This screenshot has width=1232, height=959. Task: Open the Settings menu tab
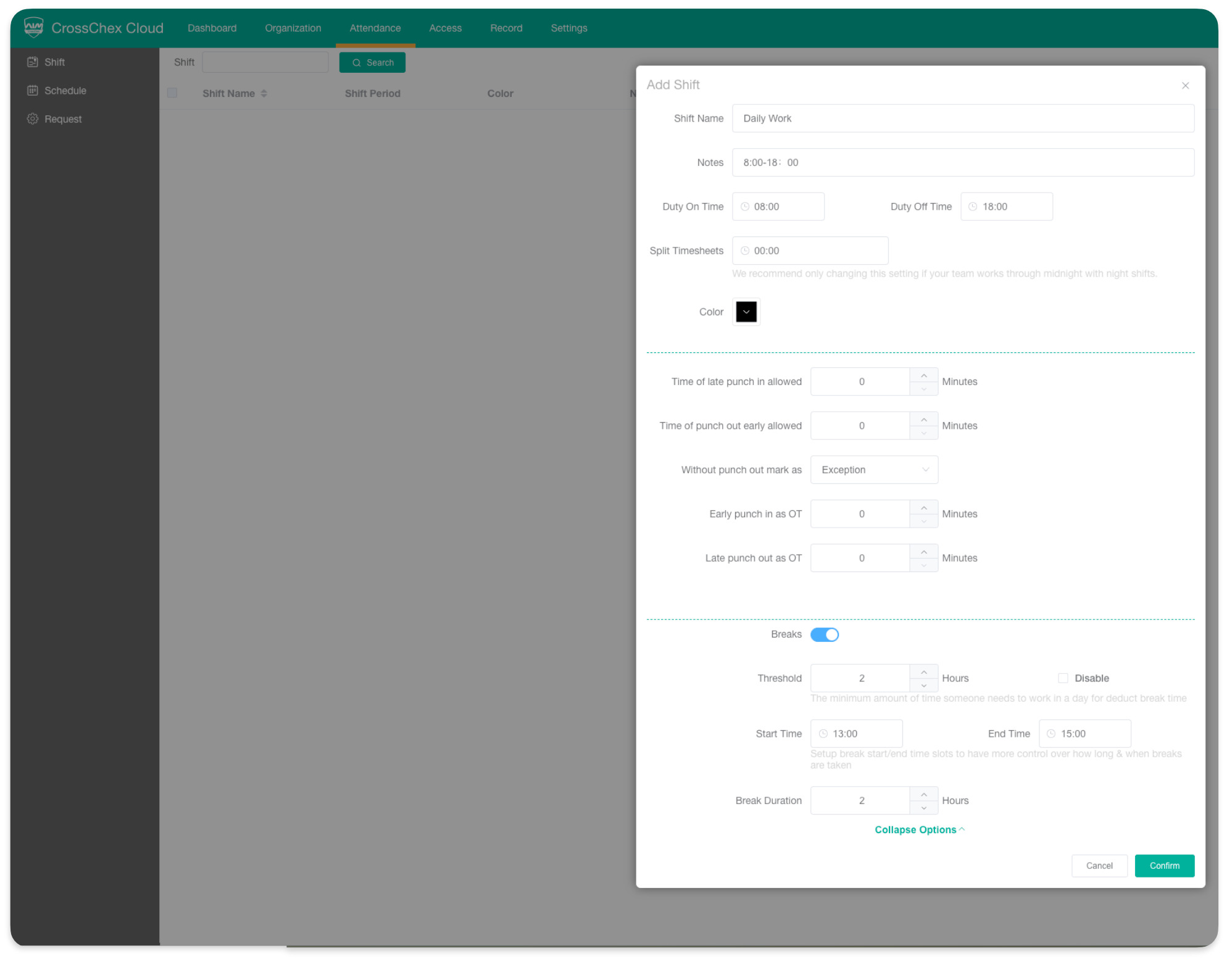(568, 28)
